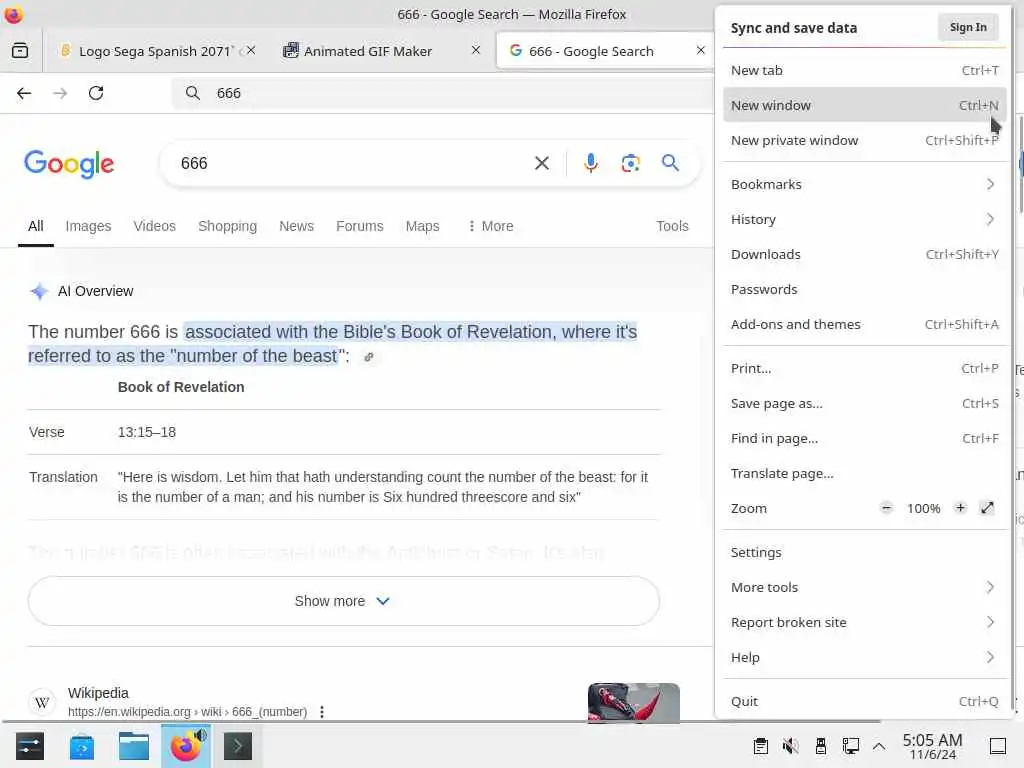Click the blue magnifier search button
This screenshot has width=1024, height=768.
coord(670,163)
